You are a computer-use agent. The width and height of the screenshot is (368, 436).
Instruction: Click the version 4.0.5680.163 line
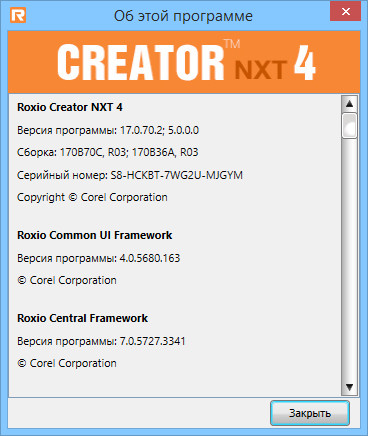98,258
